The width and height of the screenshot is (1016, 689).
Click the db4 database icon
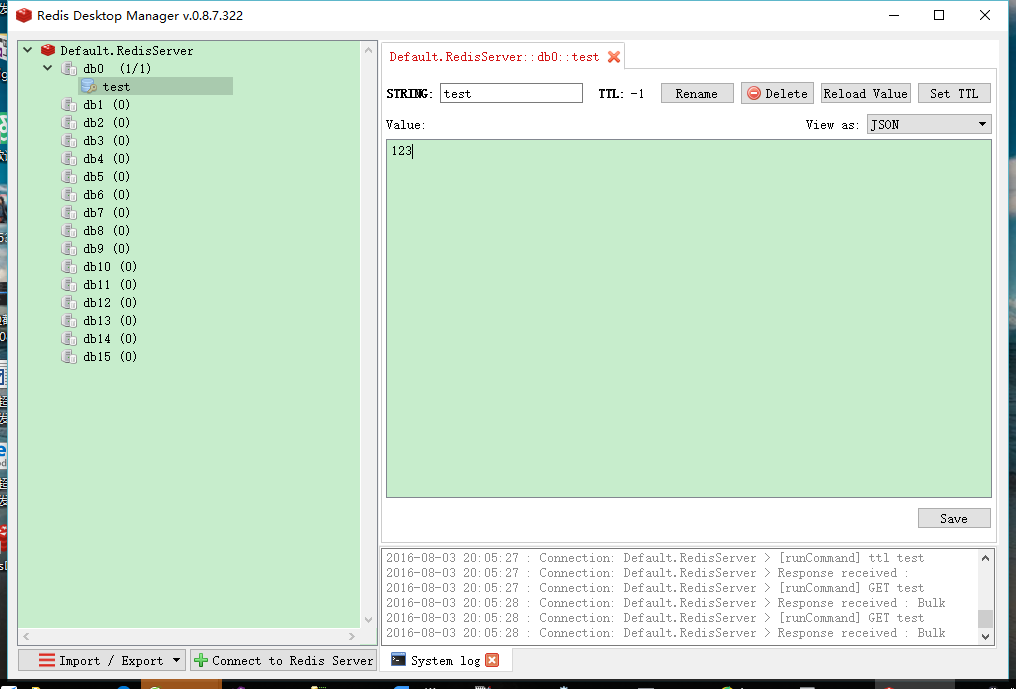pyautogui.click(x=69, y=158)
